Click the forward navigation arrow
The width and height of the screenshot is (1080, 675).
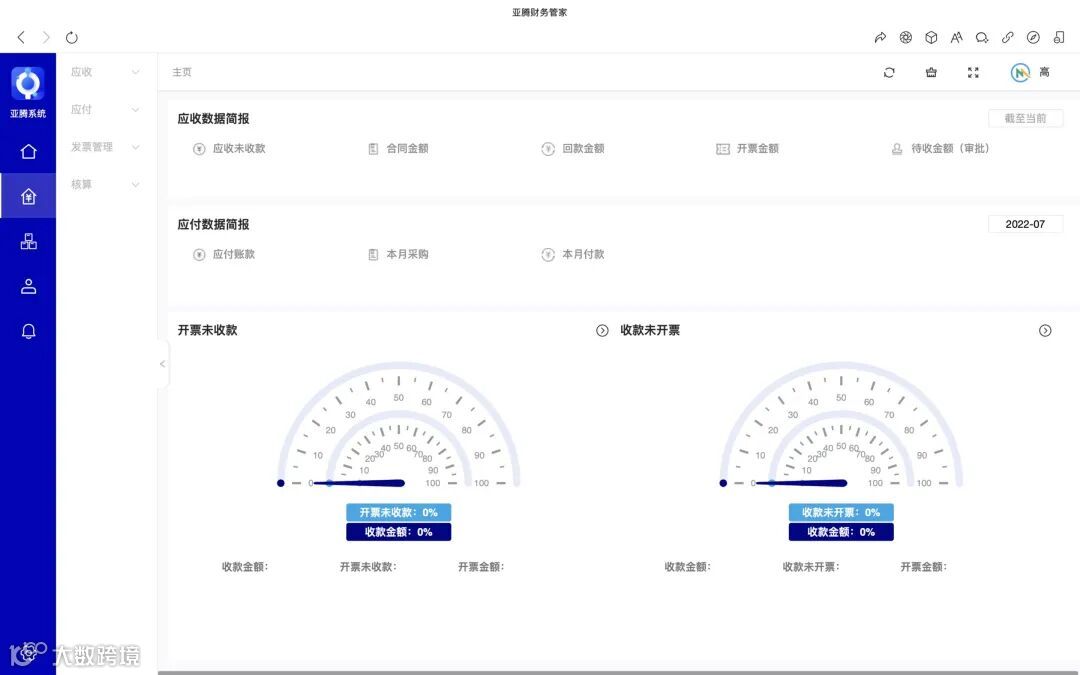(46, 37)
